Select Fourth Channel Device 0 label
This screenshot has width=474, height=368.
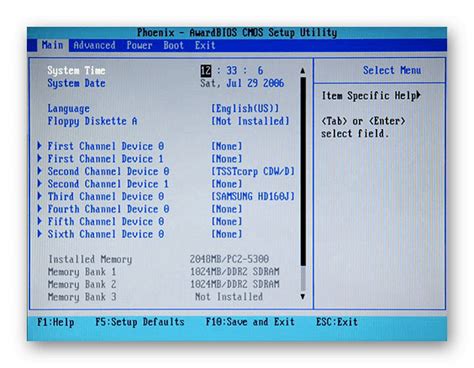[108, 209]
